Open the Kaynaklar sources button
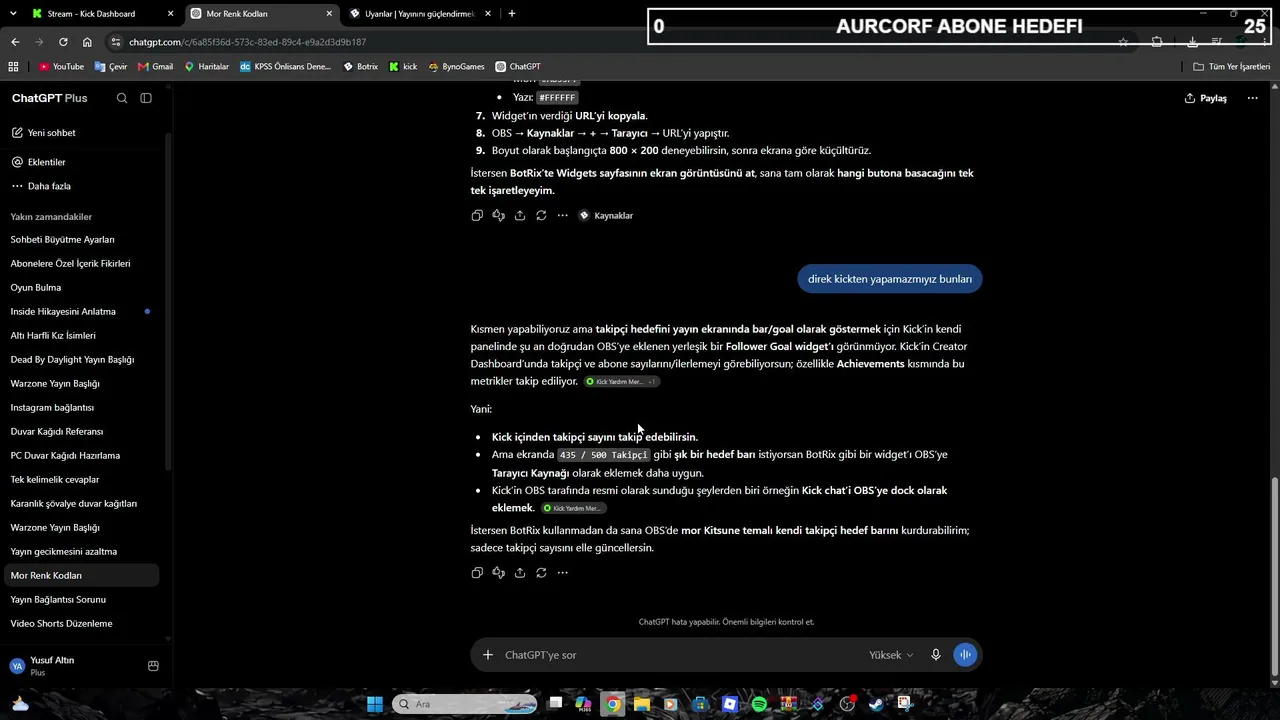This screenshot has height=720, width=1280. [606, 215]
